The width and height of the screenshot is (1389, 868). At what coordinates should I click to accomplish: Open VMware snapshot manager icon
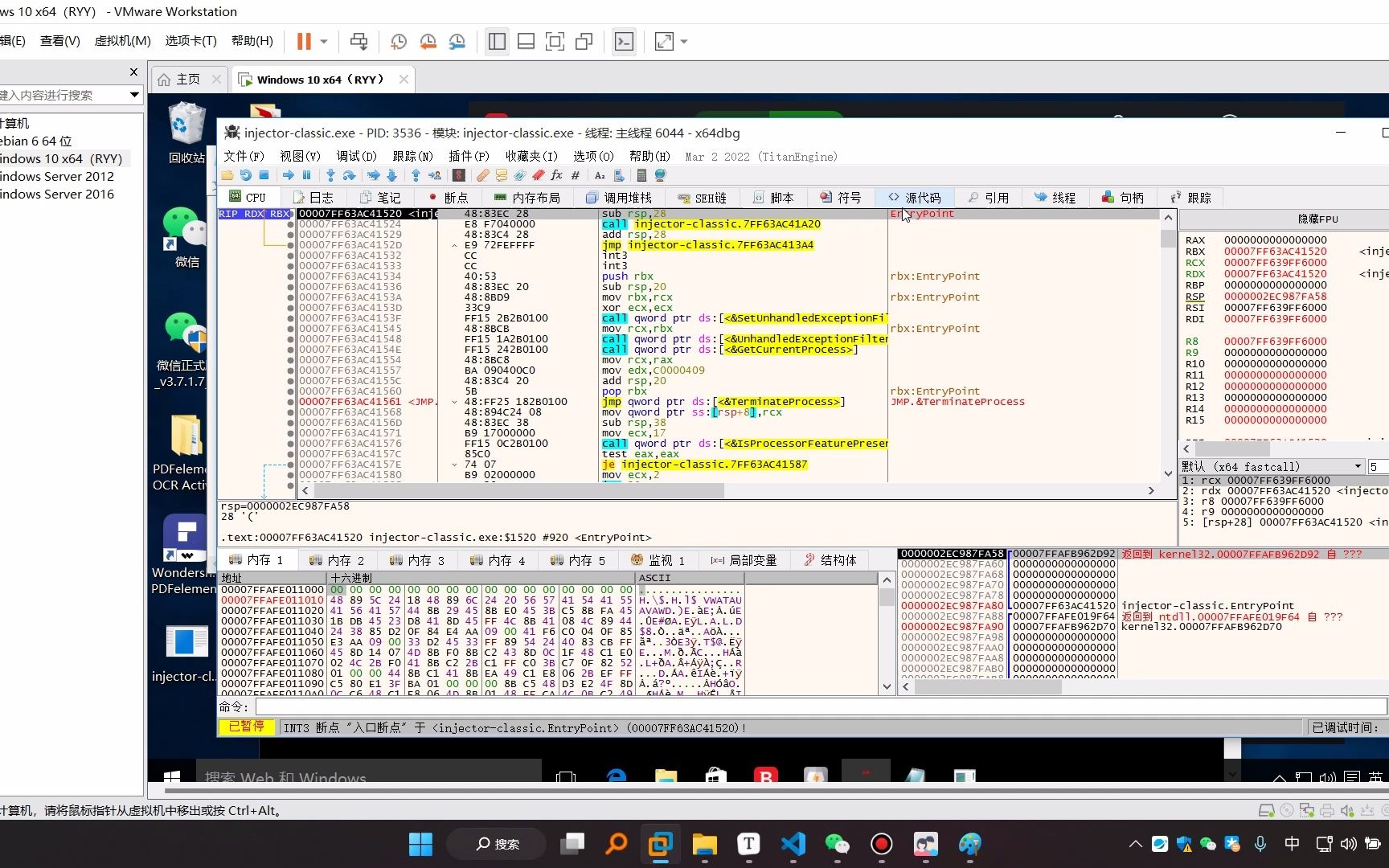click(x=457, y=41)
